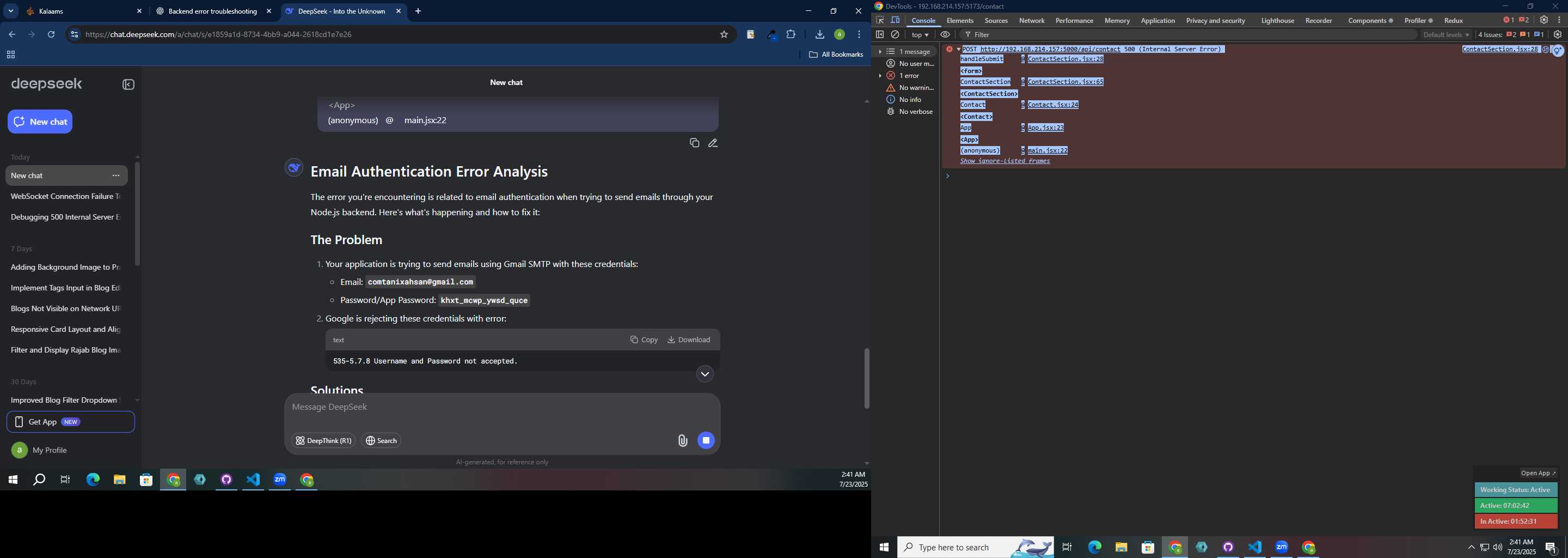Open DevTools three-dot customize menu

1559,20
